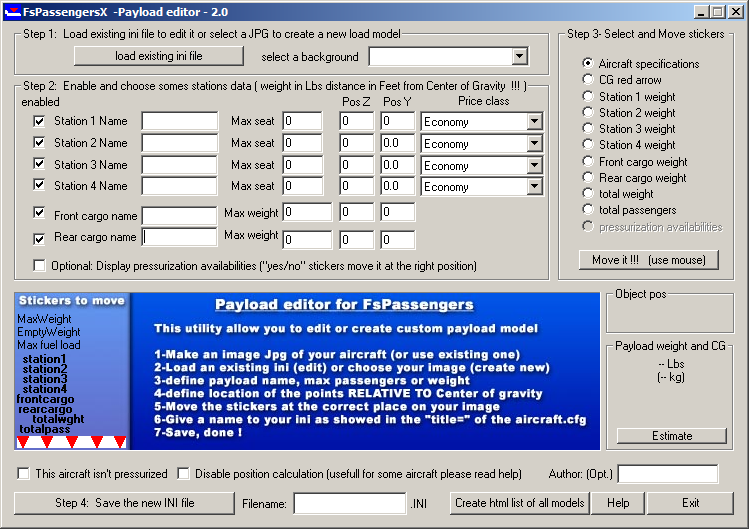Uncheck the Station 1 enabled checkbox
The width and height of the screenshot is (749, 529).
(39, 121)
